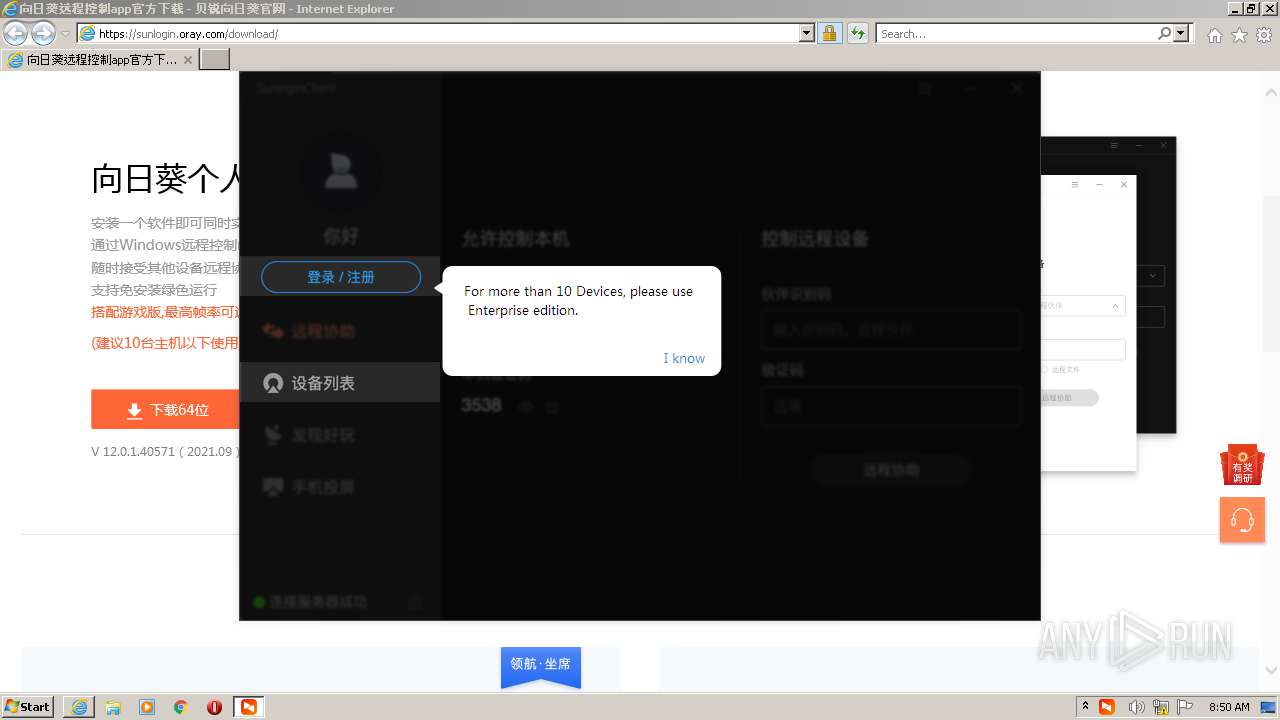Click the user avatar icon
Viewport: 1280px width, 720px height.
click(x=341, y=171)
